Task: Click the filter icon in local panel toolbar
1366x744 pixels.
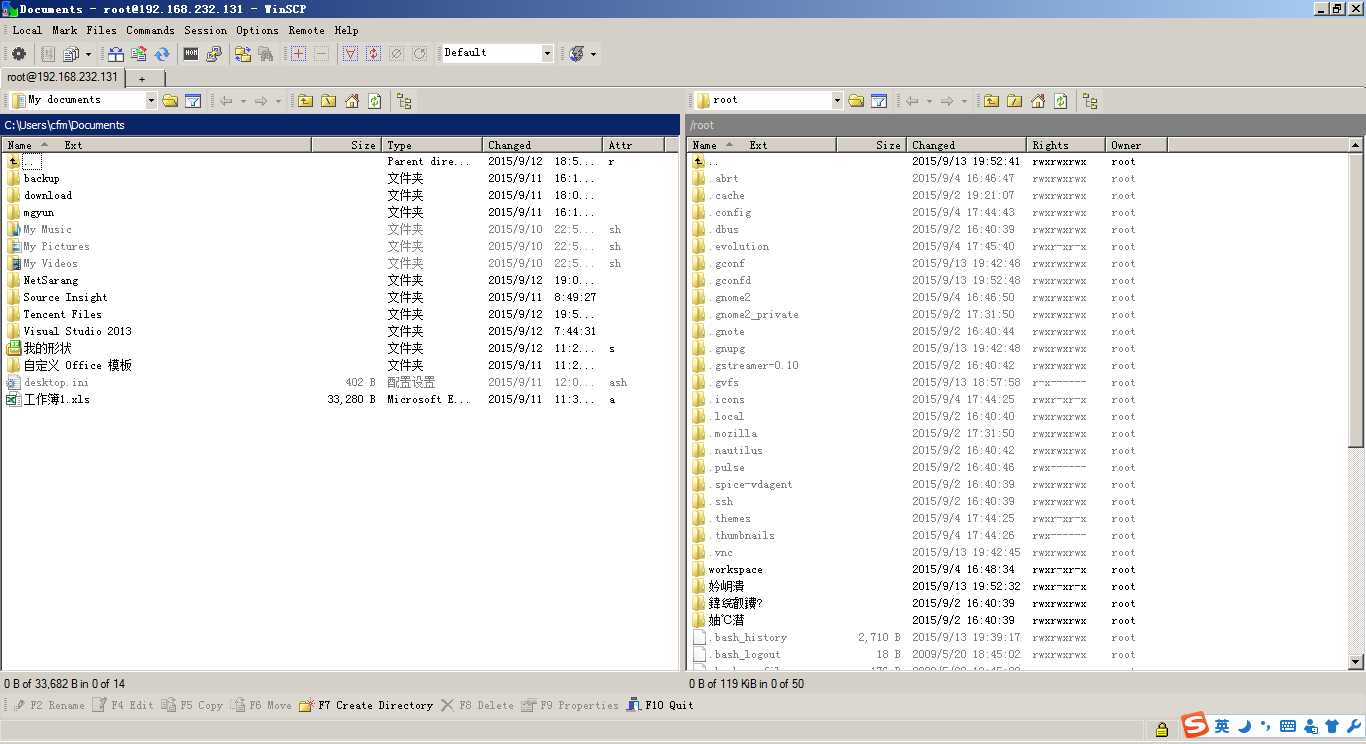Action: pos(193,101)
